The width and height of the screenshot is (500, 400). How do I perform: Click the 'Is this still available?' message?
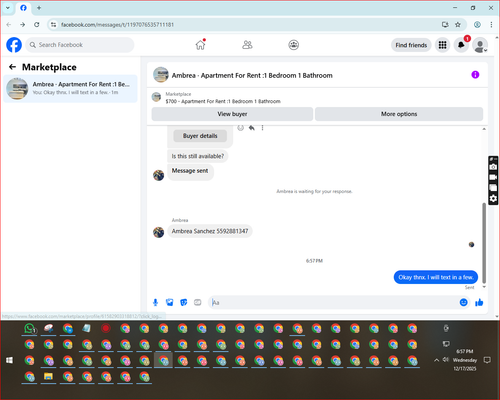click(x=198, y=156)
